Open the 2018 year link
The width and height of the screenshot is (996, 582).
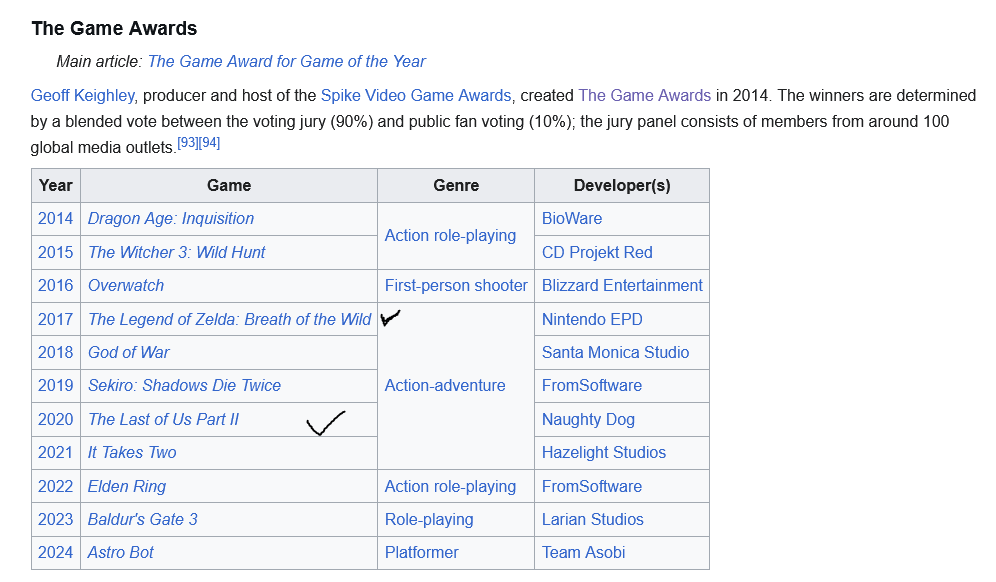tap(55, 352)
